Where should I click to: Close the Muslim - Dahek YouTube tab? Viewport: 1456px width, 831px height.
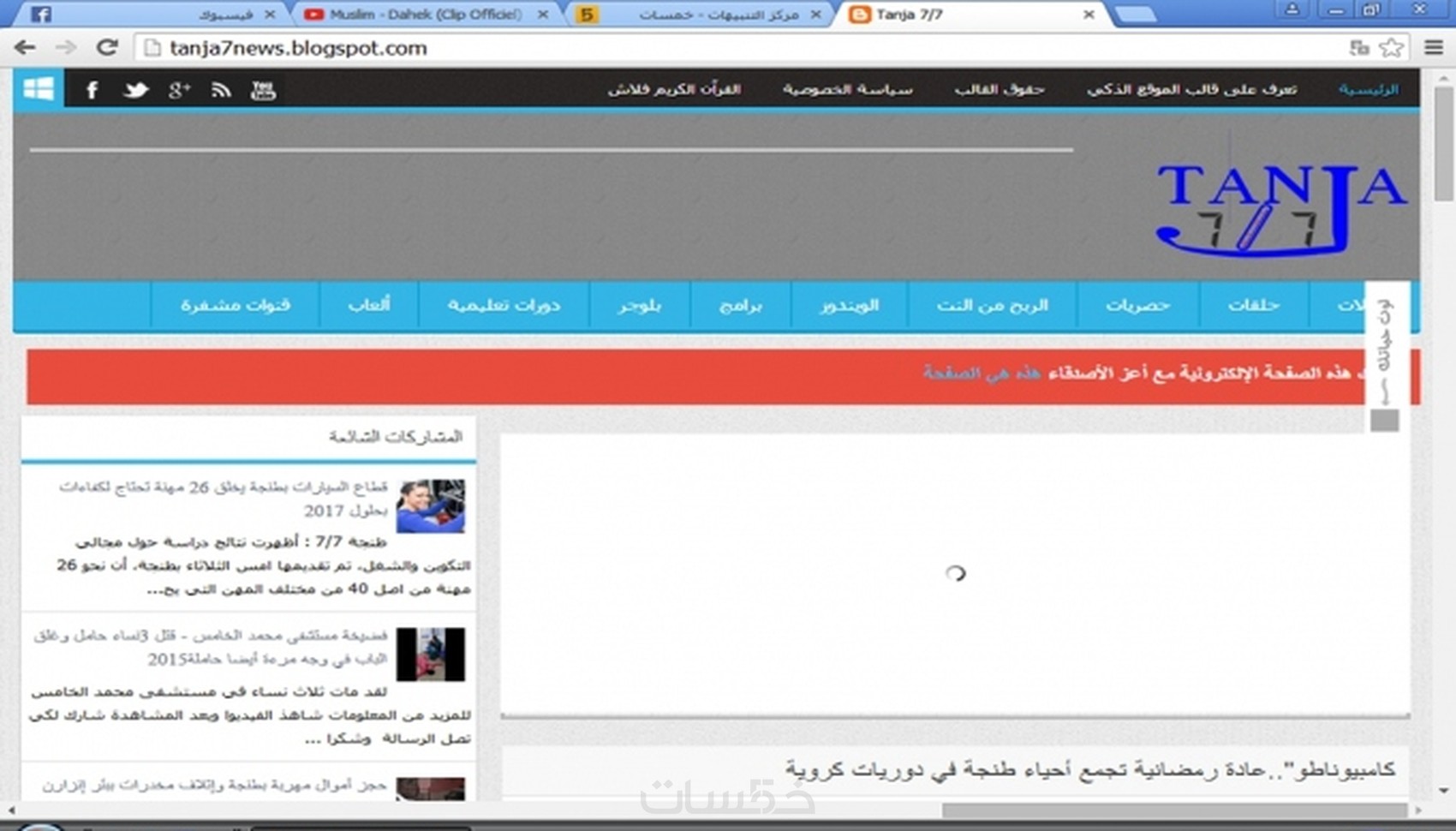543,15
